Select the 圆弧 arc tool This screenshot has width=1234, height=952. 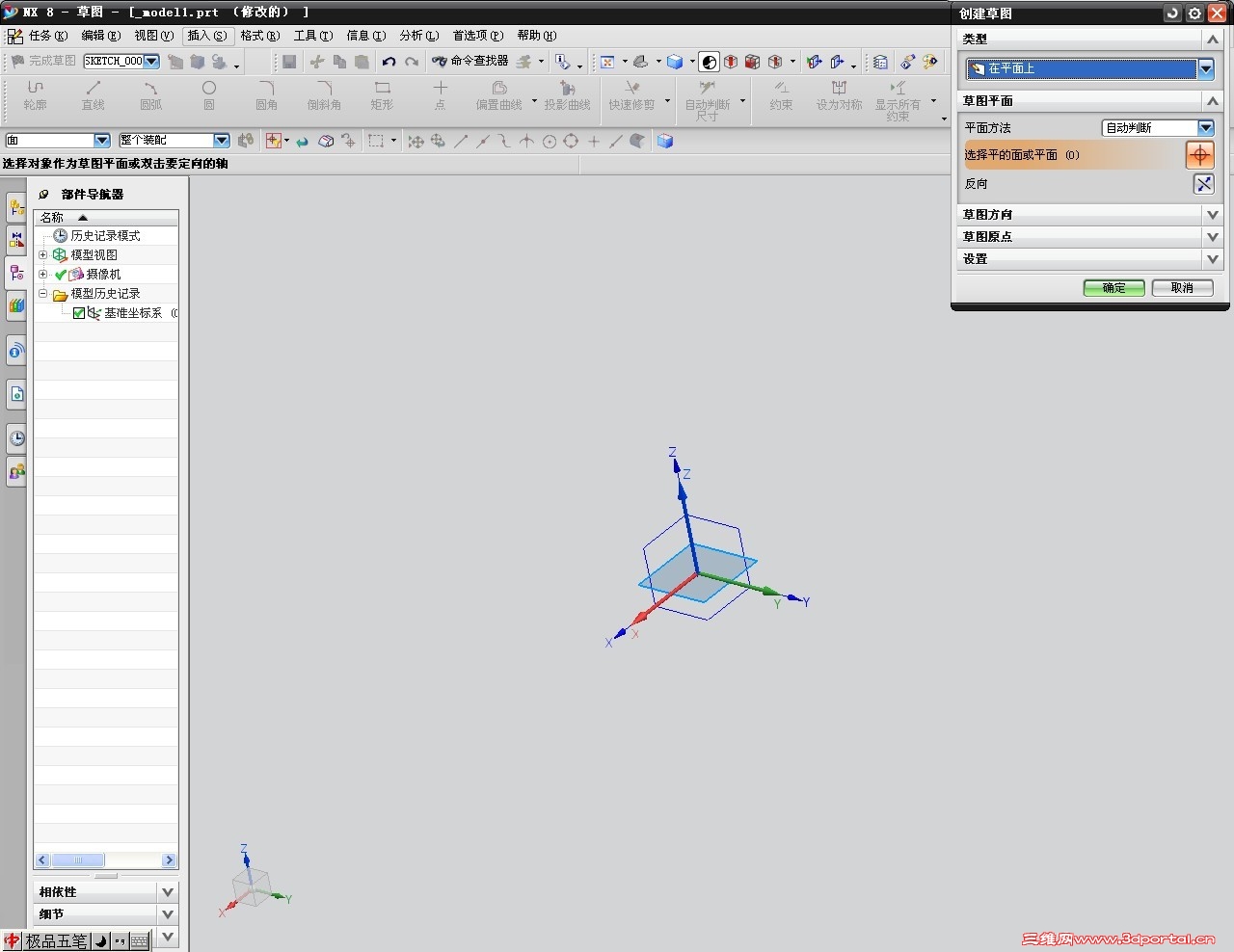[150, 95]
